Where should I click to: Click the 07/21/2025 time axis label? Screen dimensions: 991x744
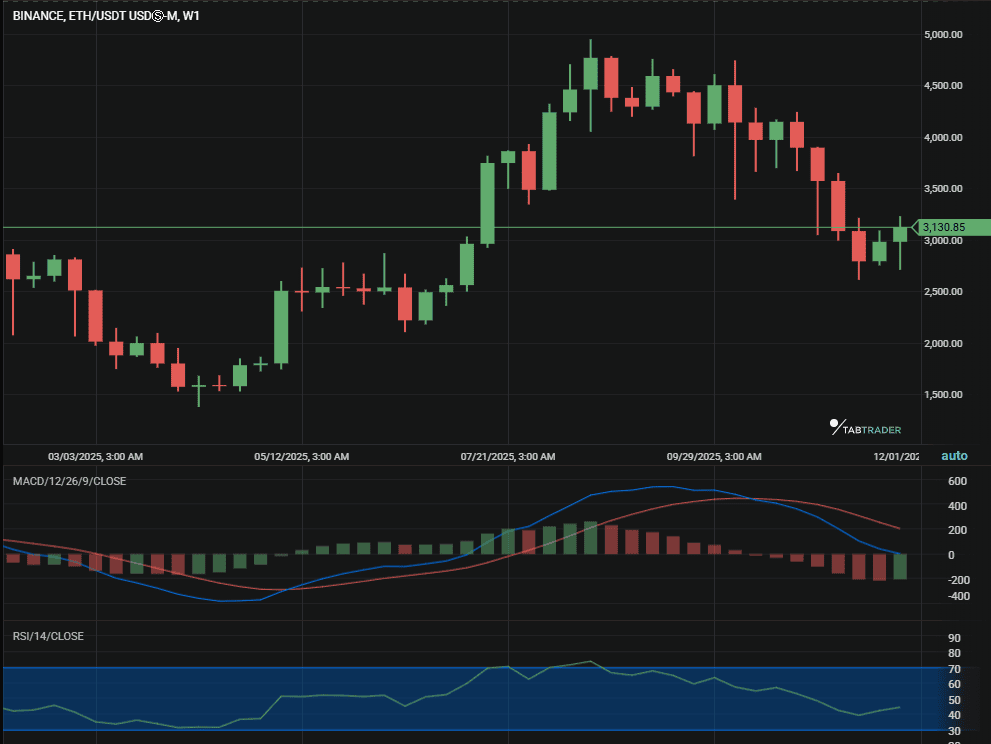(x=507, y=457)
